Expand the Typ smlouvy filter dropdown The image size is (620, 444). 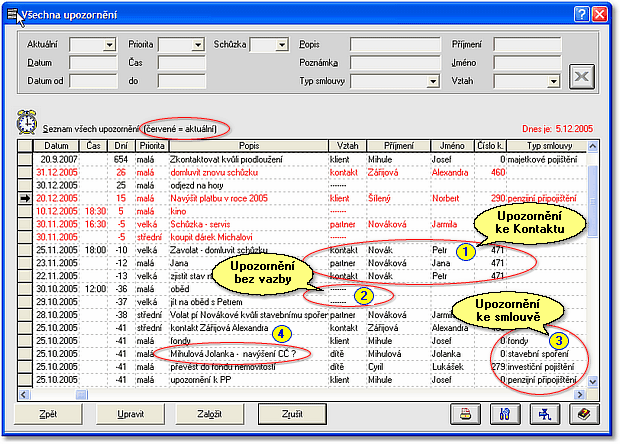tap(433, 81)
